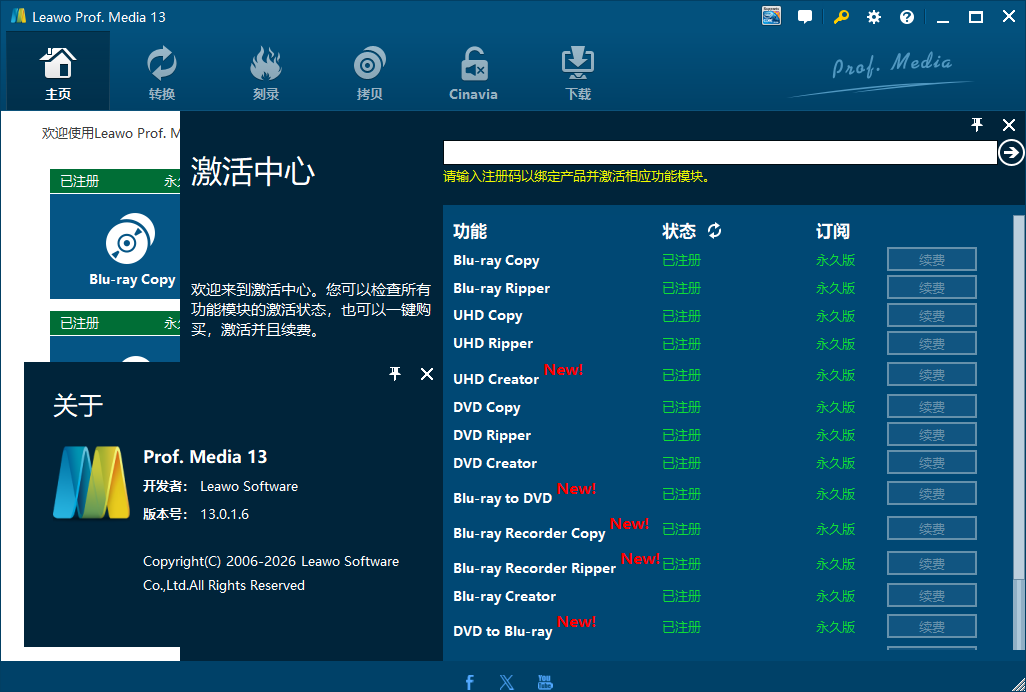
Task: Click the module list vertical scrollbar
Action: click(x=1018, y=432)
